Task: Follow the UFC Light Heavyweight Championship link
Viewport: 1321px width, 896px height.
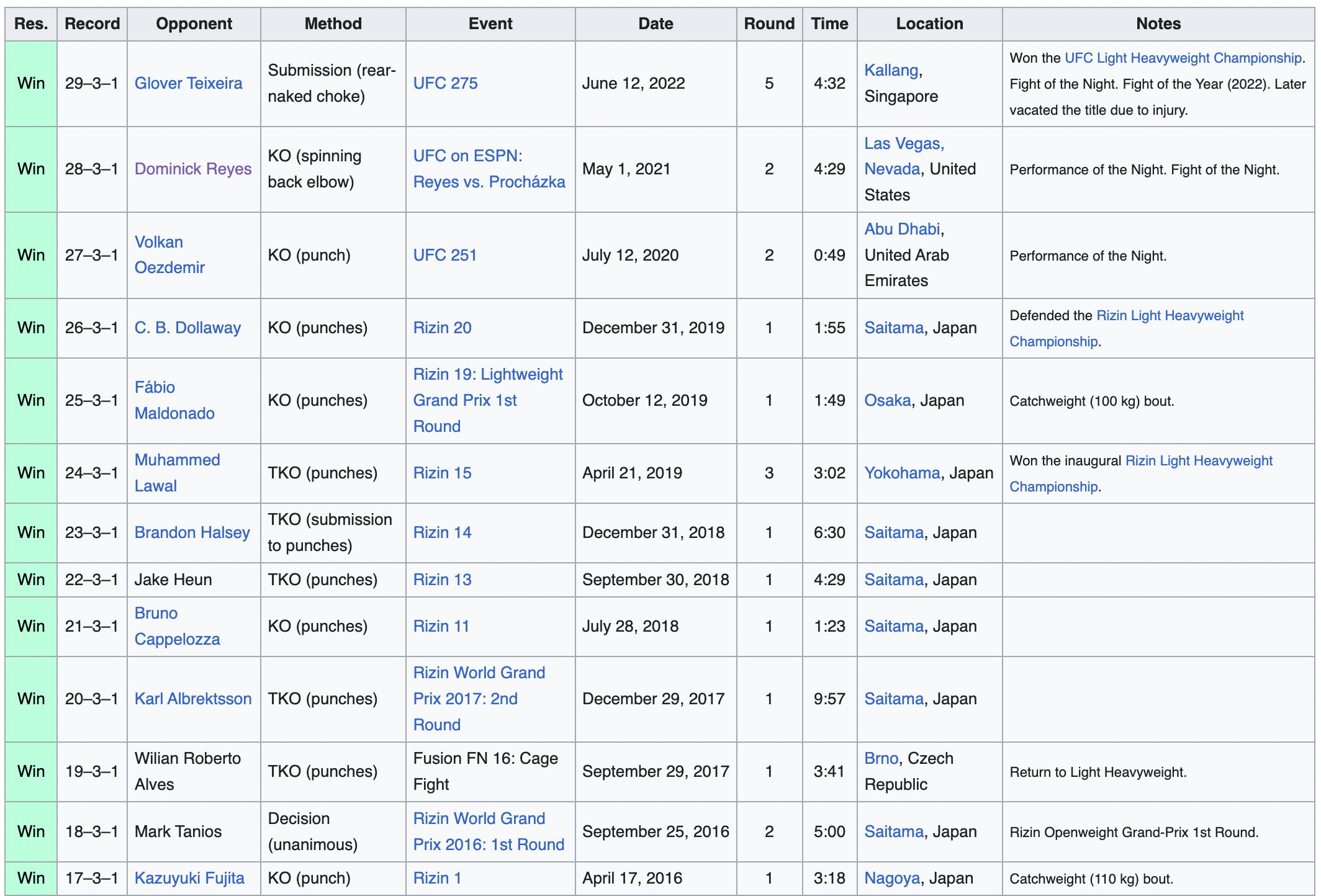Action: (x=1183, y=58)
